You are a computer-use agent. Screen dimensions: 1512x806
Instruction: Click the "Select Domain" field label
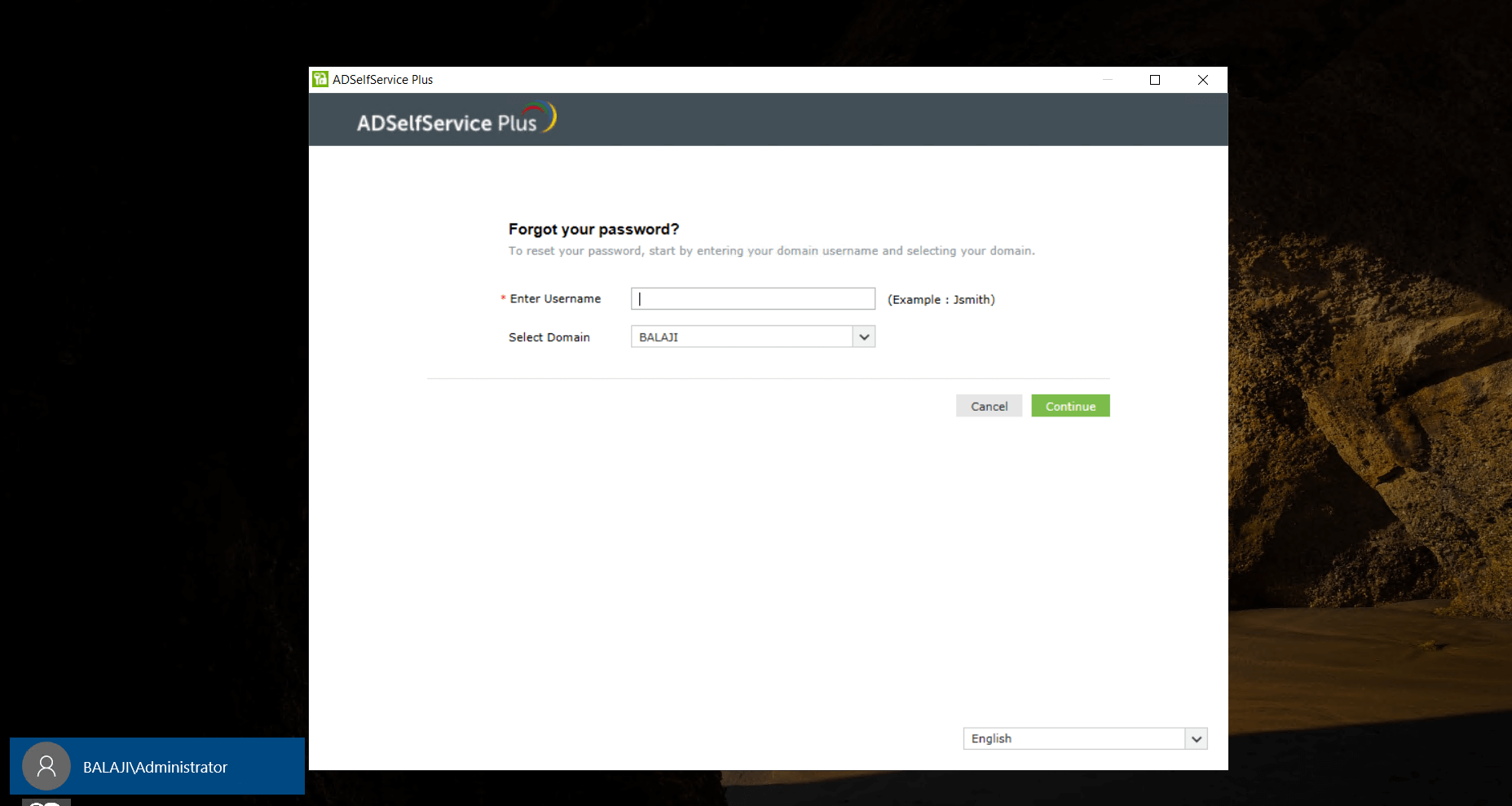point(549,337)
